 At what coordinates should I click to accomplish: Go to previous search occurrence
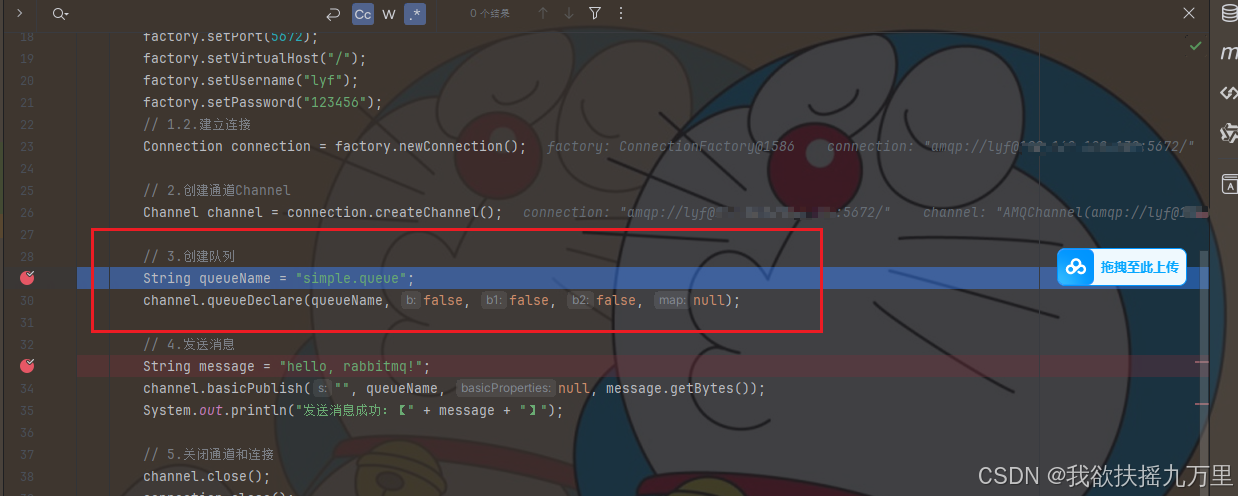(543, 14)
